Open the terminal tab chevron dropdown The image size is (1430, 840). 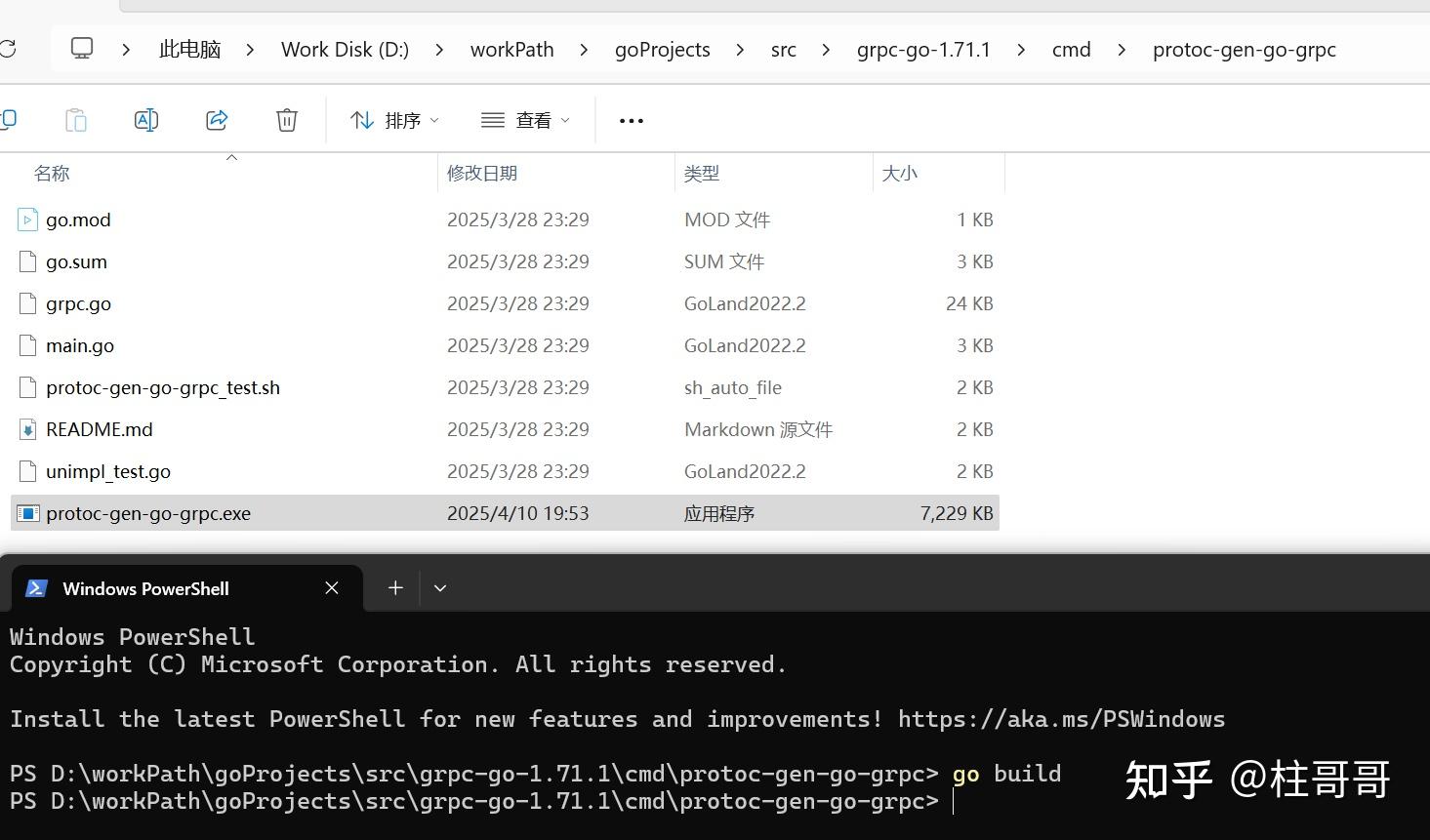[439, 587]
